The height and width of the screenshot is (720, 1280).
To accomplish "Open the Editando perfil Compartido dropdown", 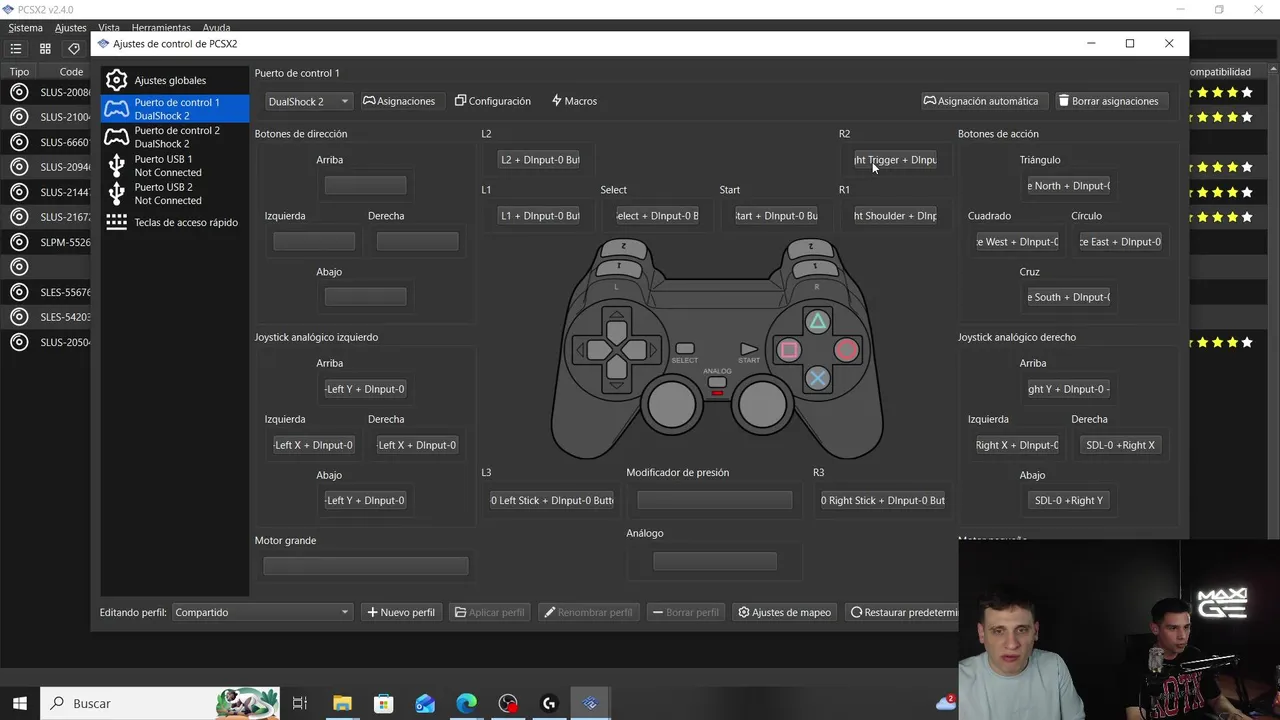I will (262, 612).
